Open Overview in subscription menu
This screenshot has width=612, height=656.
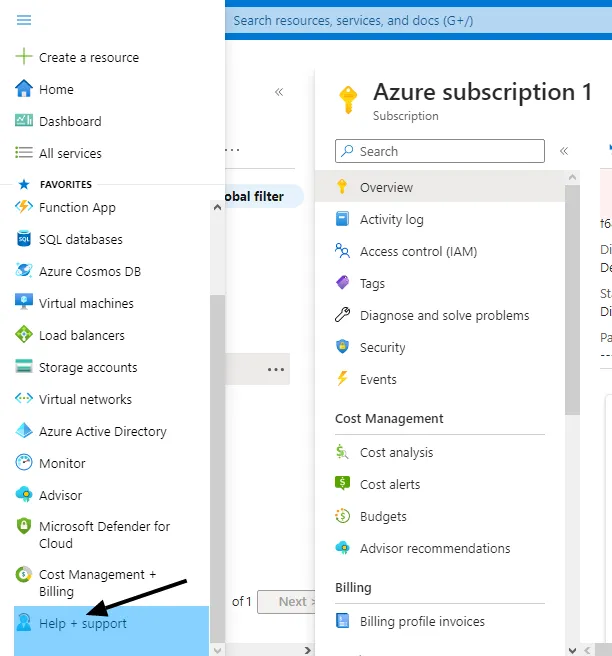tap(439, 187)
